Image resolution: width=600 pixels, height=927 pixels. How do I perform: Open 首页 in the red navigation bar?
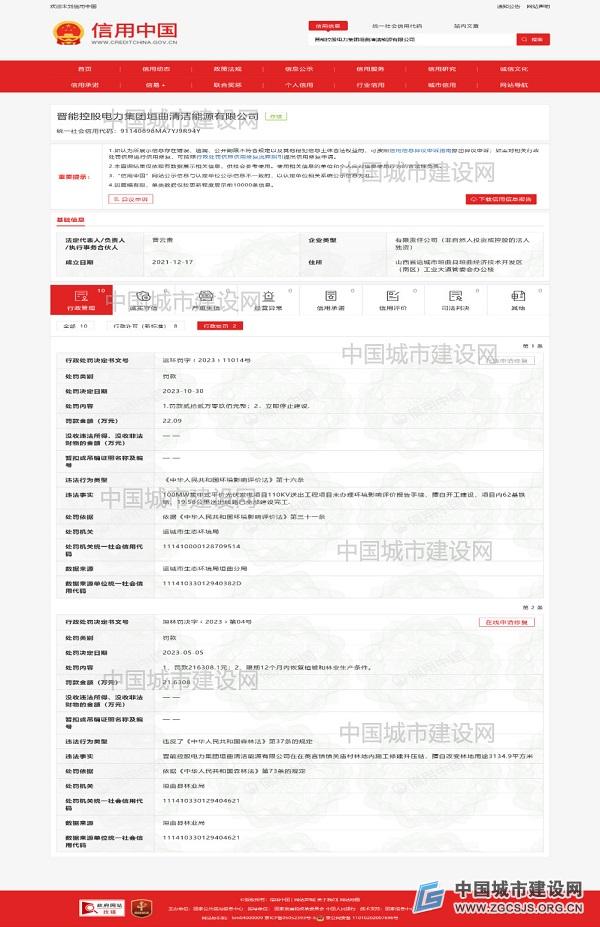coord(85,69)
